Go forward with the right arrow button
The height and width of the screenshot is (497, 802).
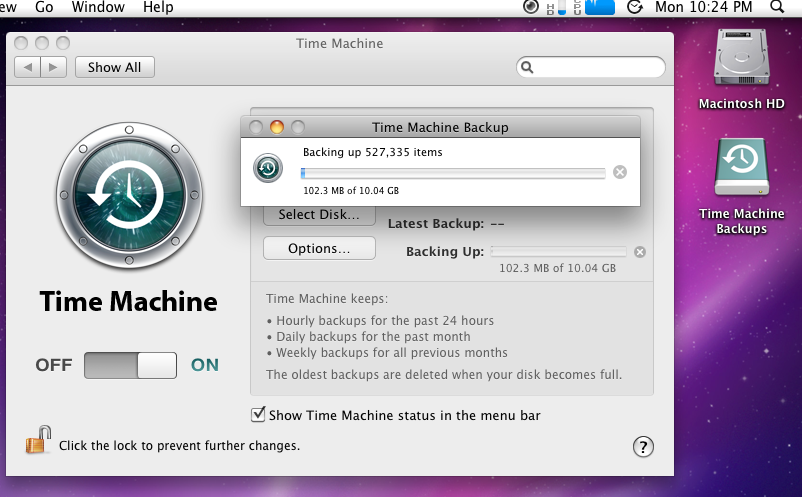tap(53, 67)
